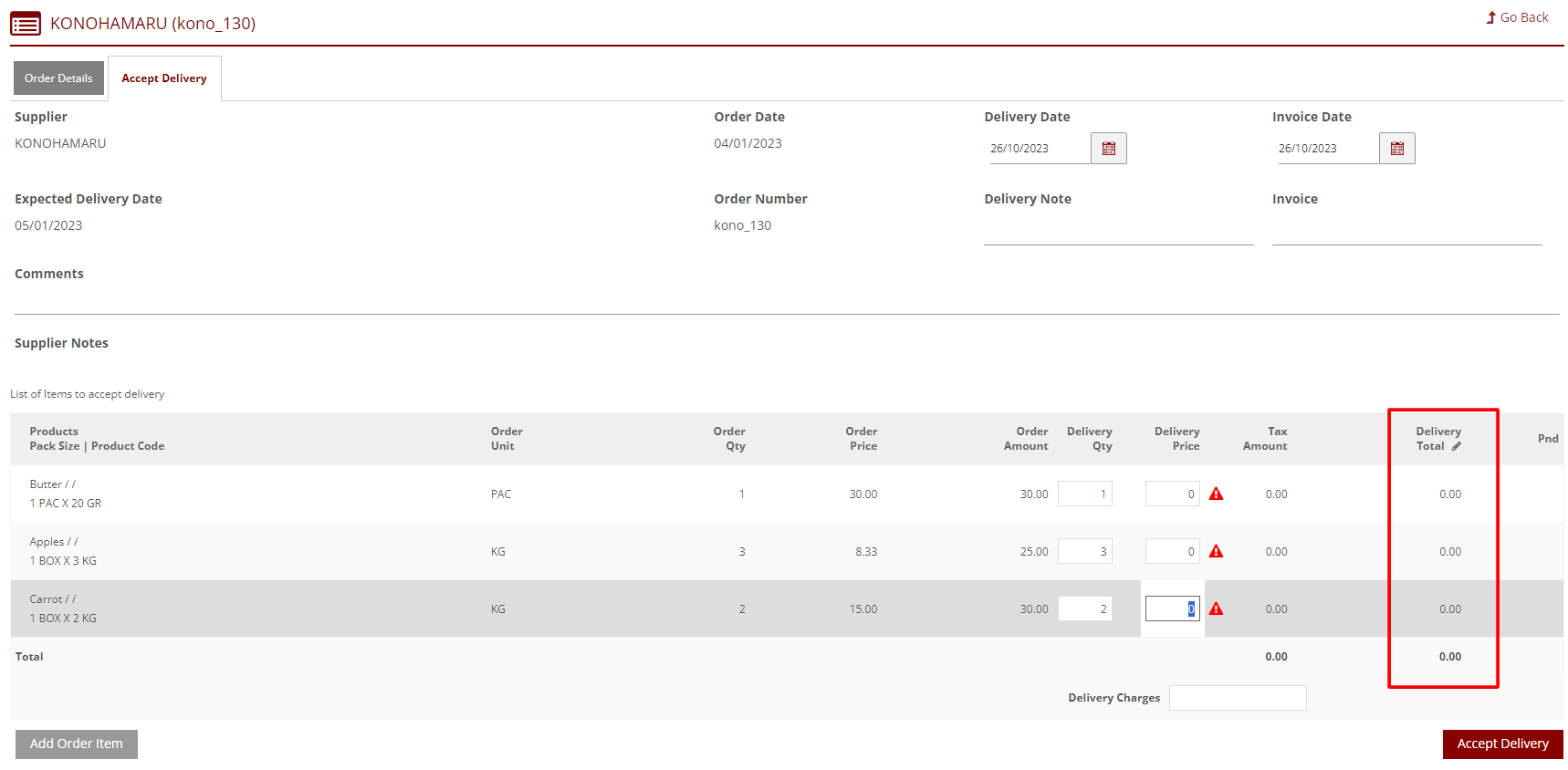
Task: Click the Invoice number input field
Action: pos(1406,232)
